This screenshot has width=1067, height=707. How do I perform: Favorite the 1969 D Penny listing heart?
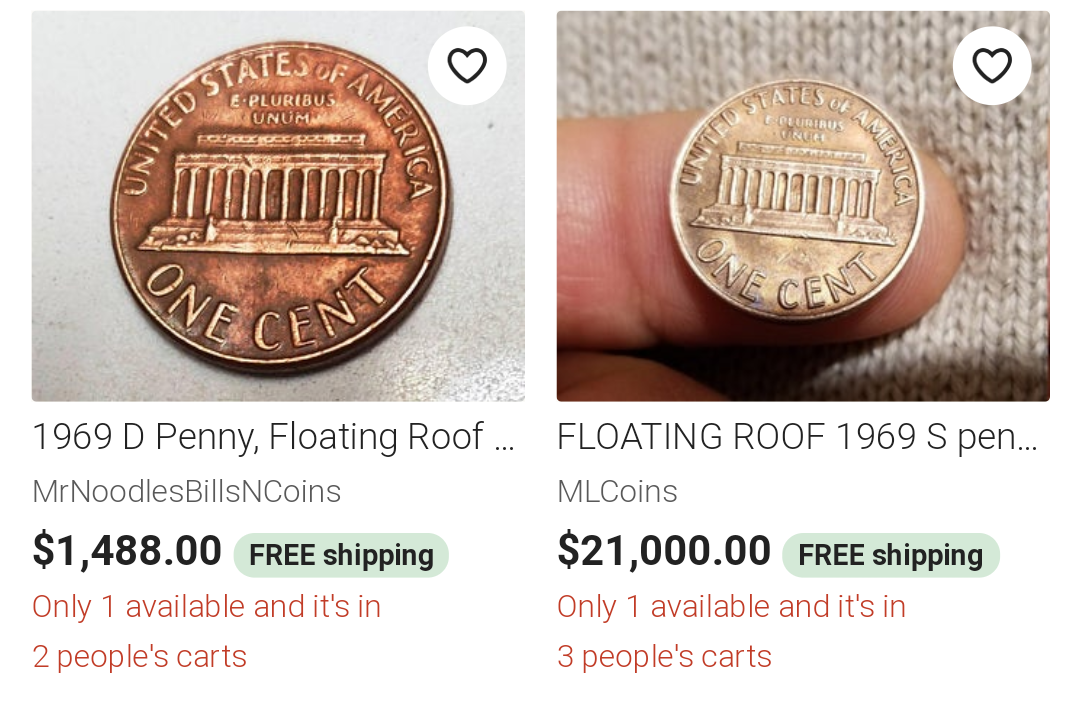[x=466, y=66]
